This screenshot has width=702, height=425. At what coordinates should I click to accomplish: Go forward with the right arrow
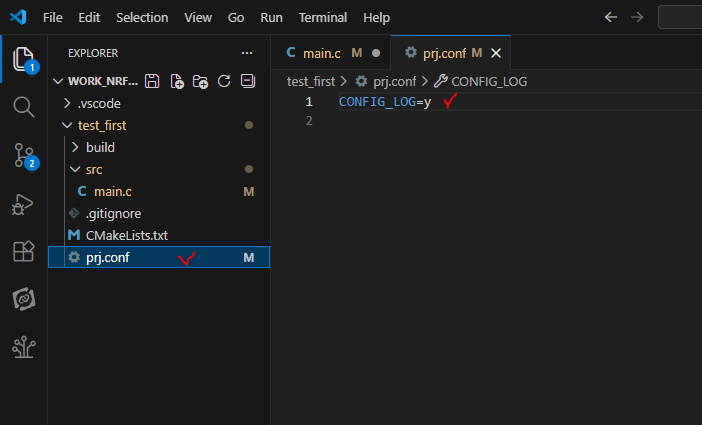637,17
